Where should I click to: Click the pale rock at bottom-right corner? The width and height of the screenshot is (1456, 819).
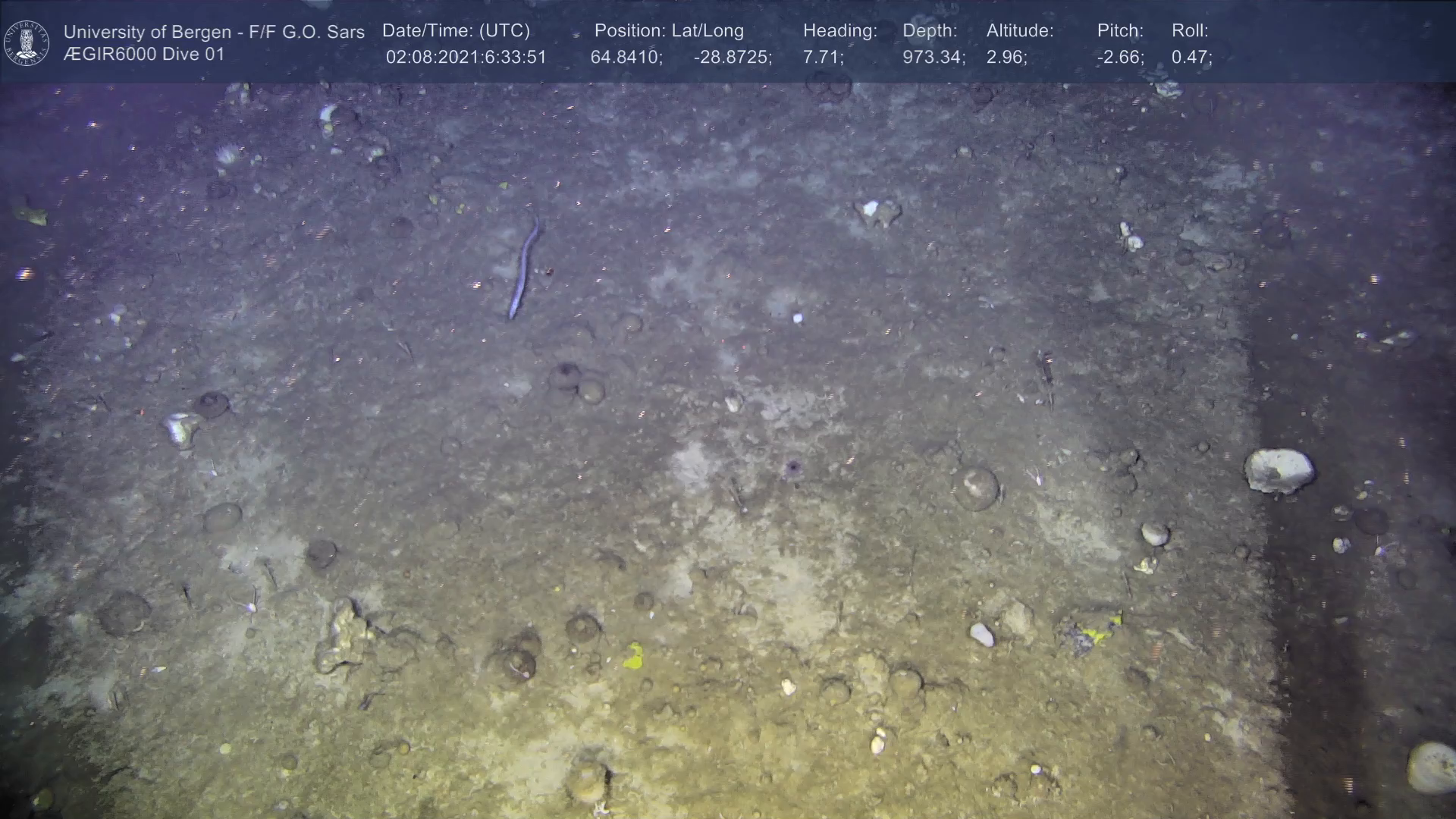1432,767
